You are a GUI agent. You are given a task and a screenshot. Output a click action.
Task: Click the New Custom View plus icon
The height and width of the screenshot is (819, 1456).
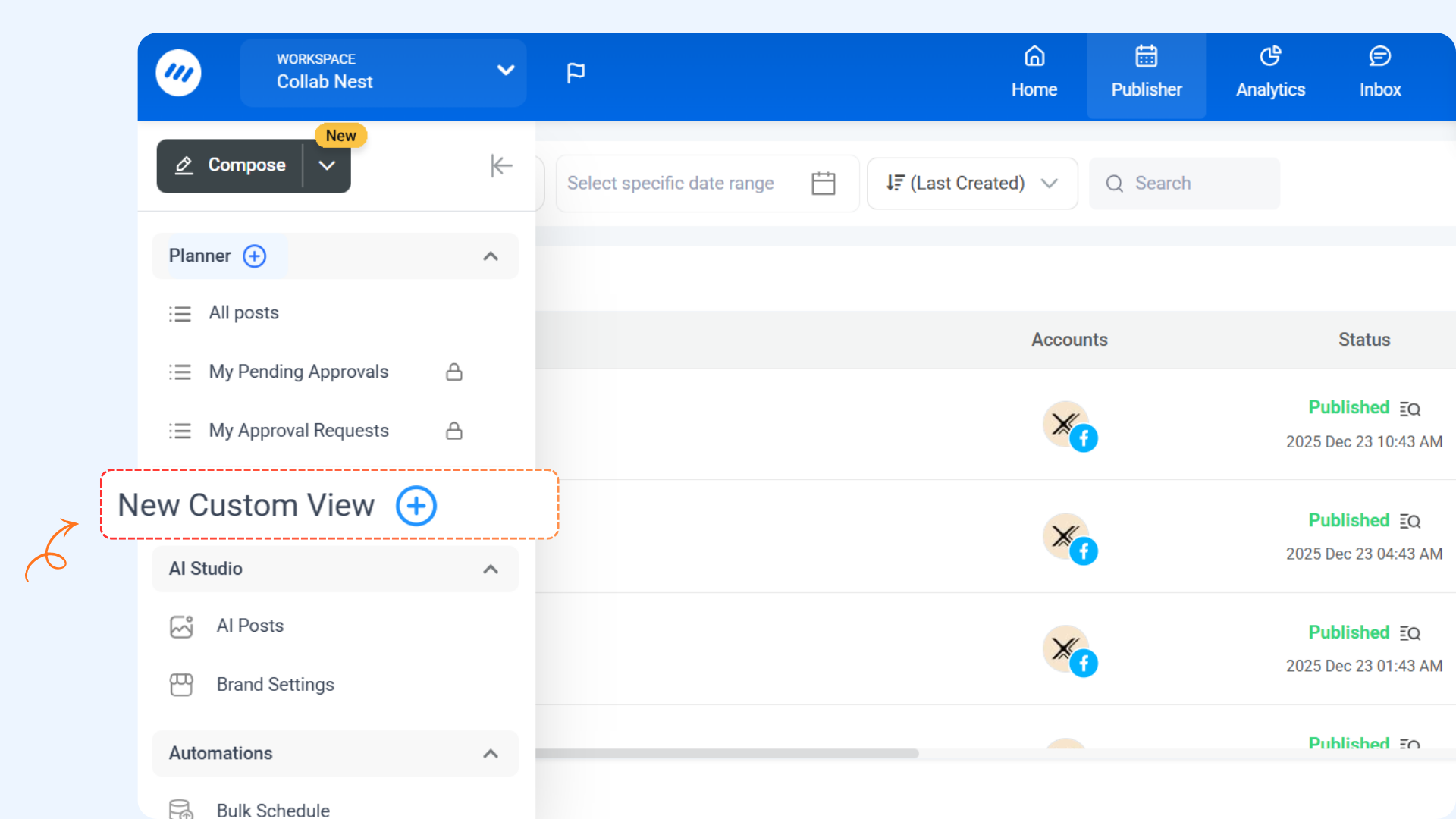pyautogui.click(x=416, y=506)
